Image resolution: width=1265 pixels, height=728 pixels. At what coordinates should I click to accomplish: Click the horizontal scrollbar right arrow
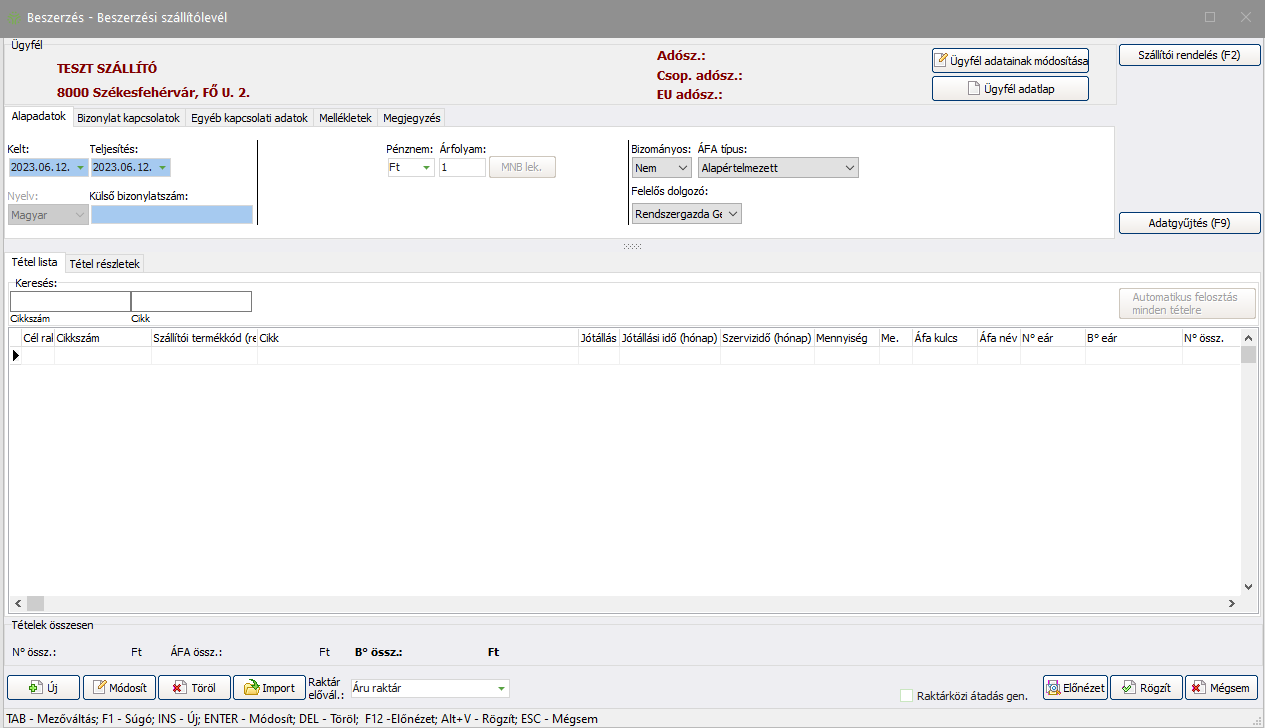pyautogui.click(x=1232, y=604)
